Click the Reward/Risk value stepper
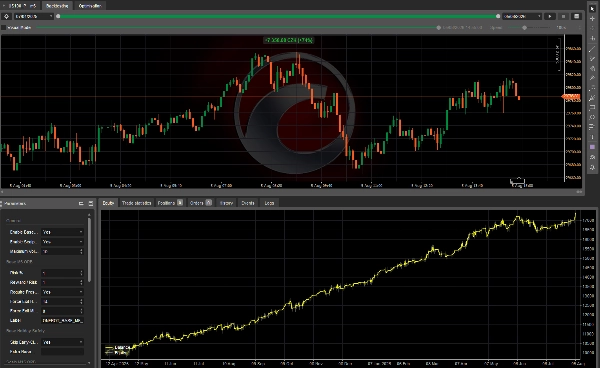The width and height of the screenshot is (600, 368). tap(81, 282)
